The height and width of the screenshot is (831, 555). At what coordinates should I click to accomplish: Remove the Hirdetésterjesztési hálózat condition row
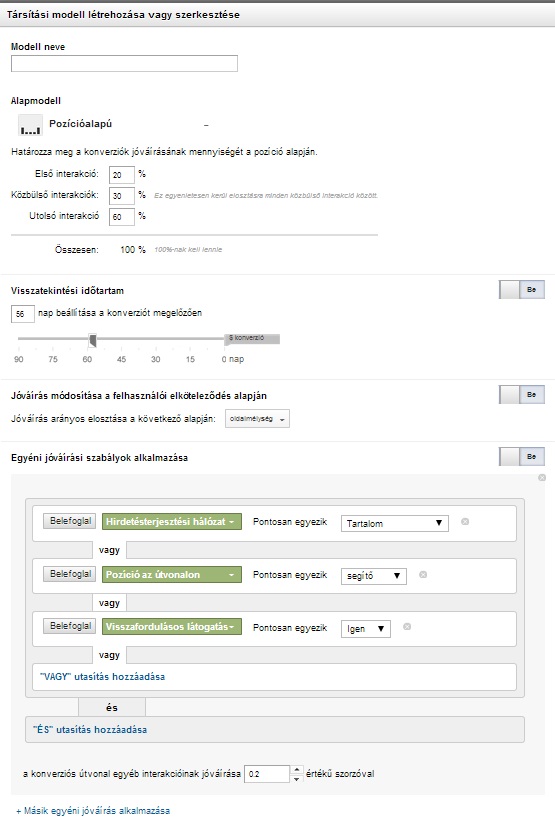[465, 522]
